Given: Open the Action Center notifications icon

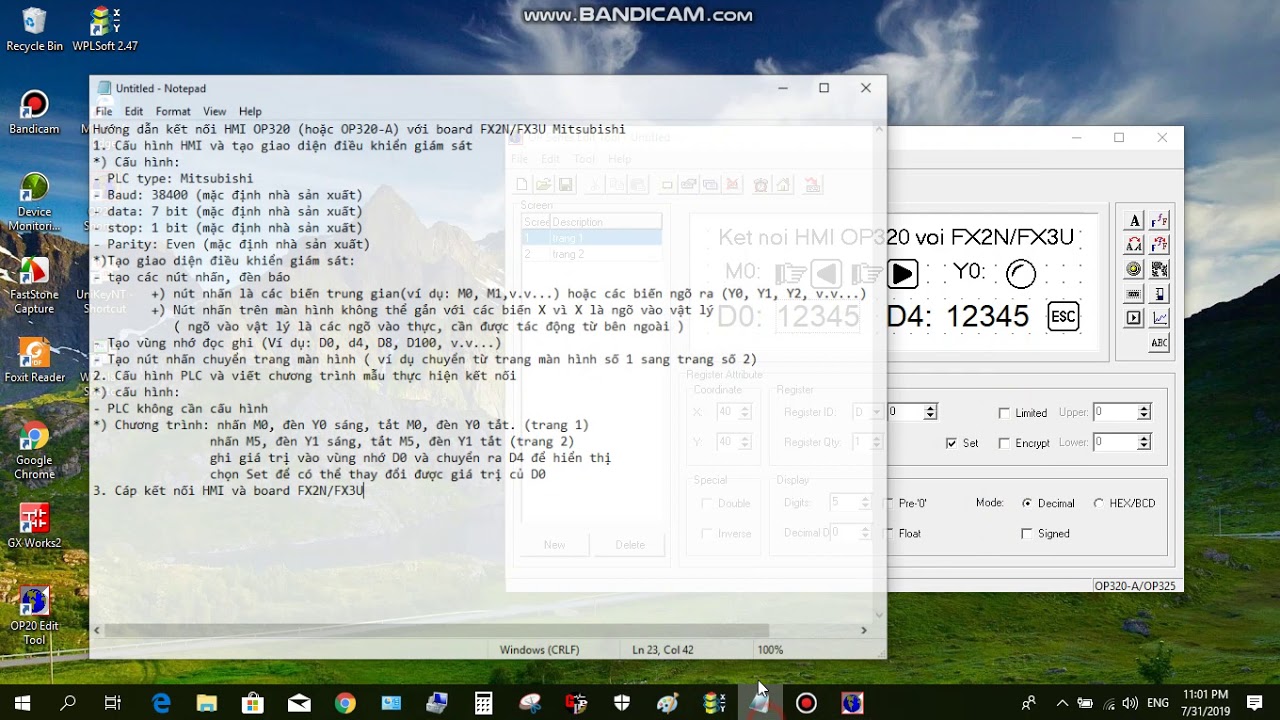Looking at the screenshot, I should click(1255, 703).
